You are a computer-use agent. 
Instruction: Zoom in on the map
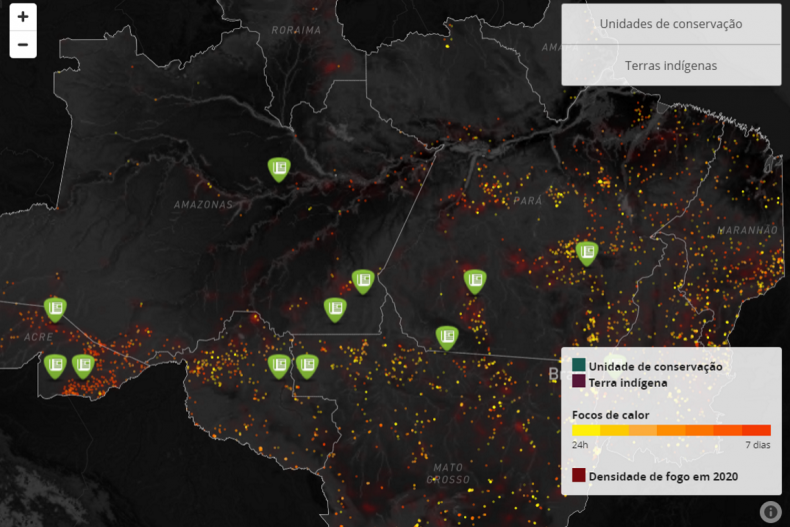[23, 17]
